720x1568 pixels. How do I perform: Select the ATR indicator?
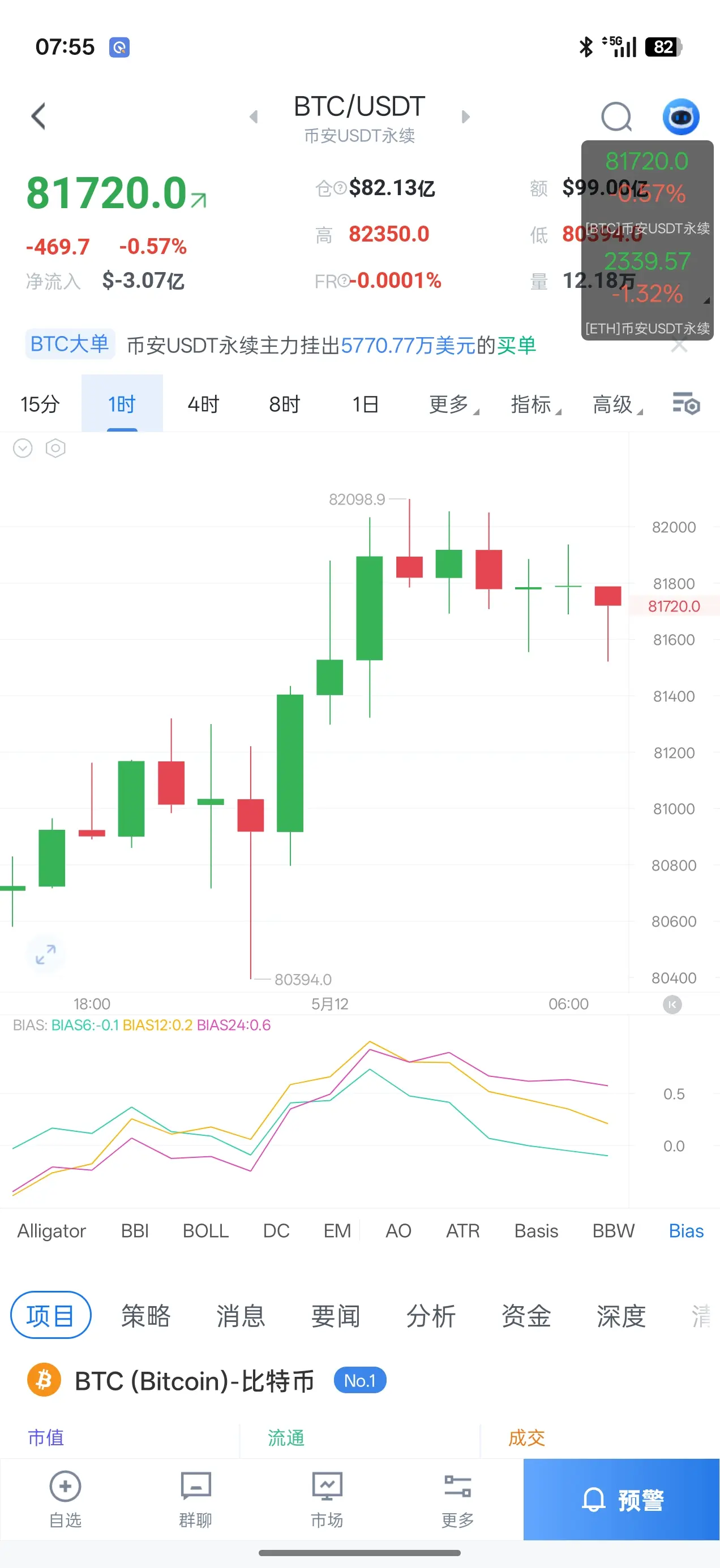click(463, 1231)
